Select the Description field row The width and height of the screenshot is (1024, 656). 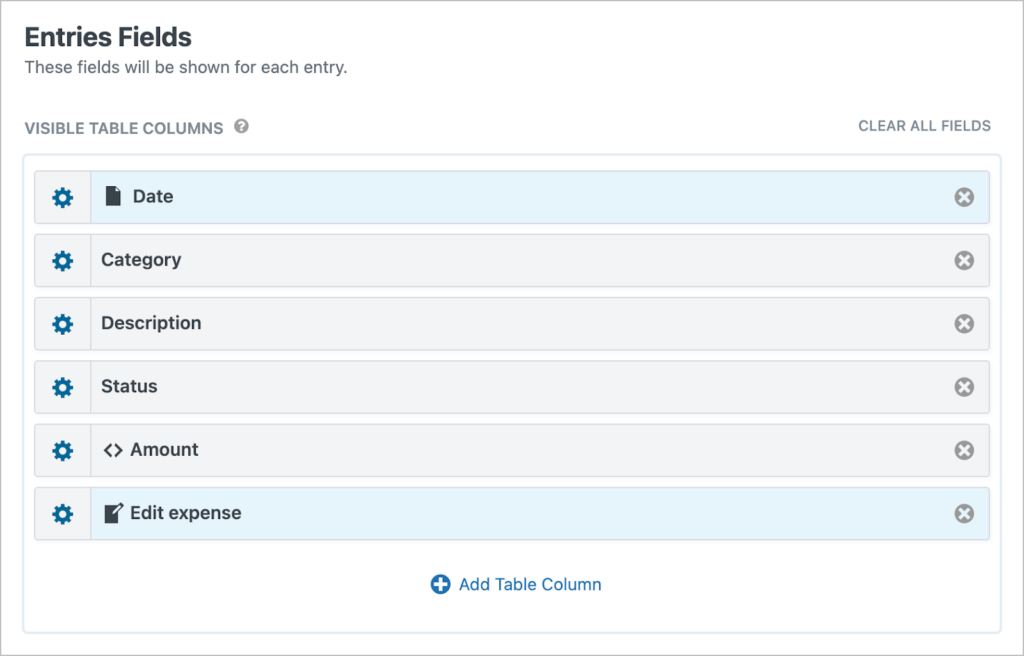[500, 323]
